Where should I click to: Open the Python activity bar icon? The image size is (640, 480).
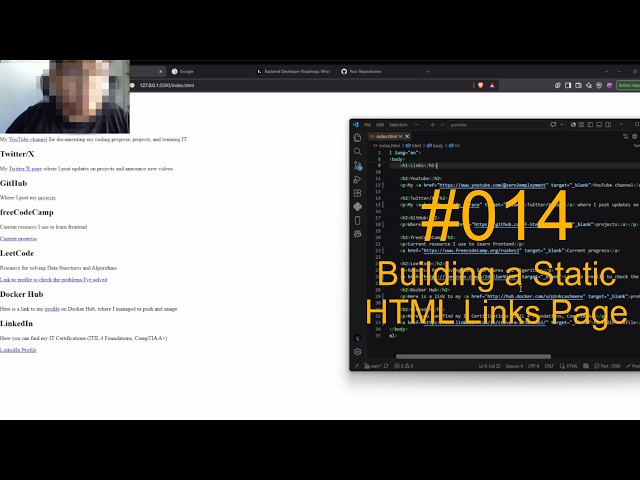click(x=358, y=207)
